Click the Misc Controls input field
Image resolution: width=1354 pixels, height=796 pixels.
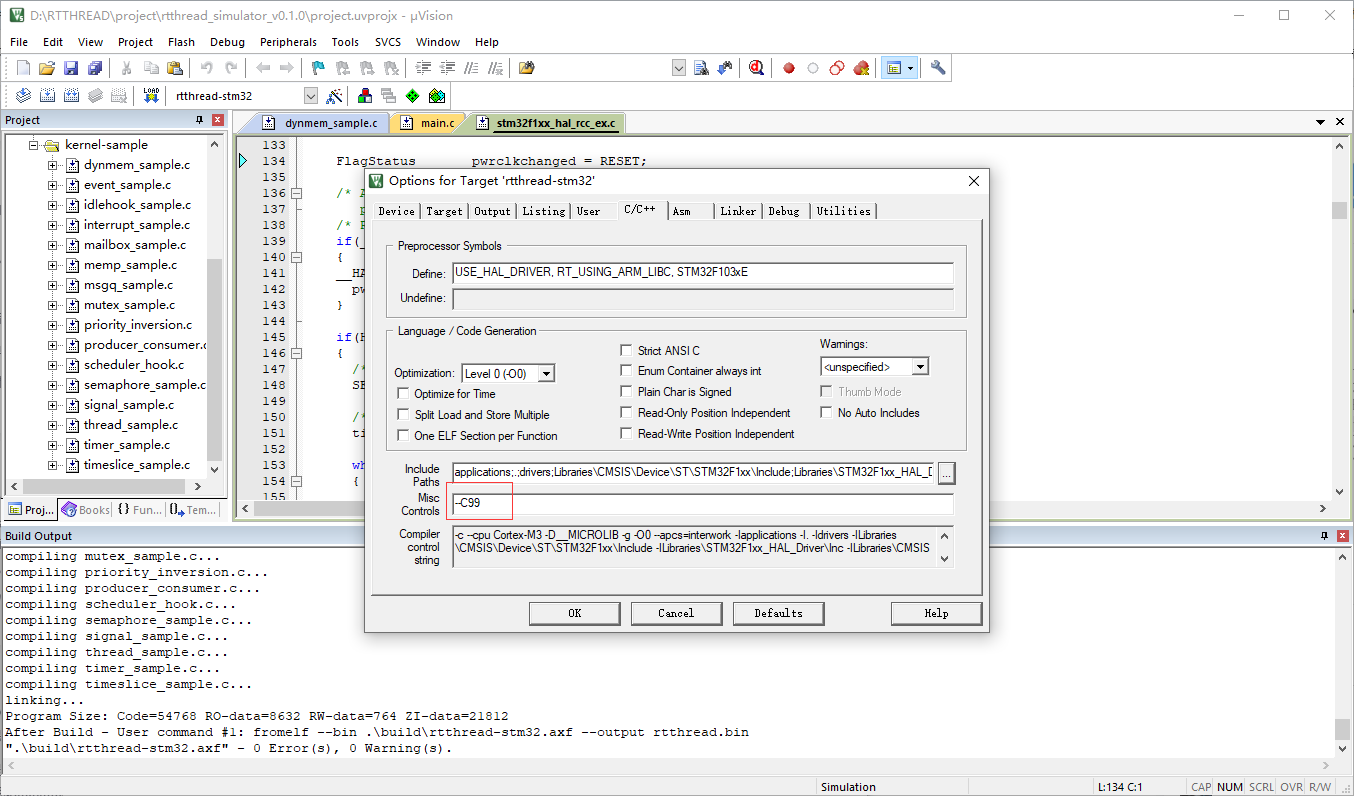click(x=703, y=503)
